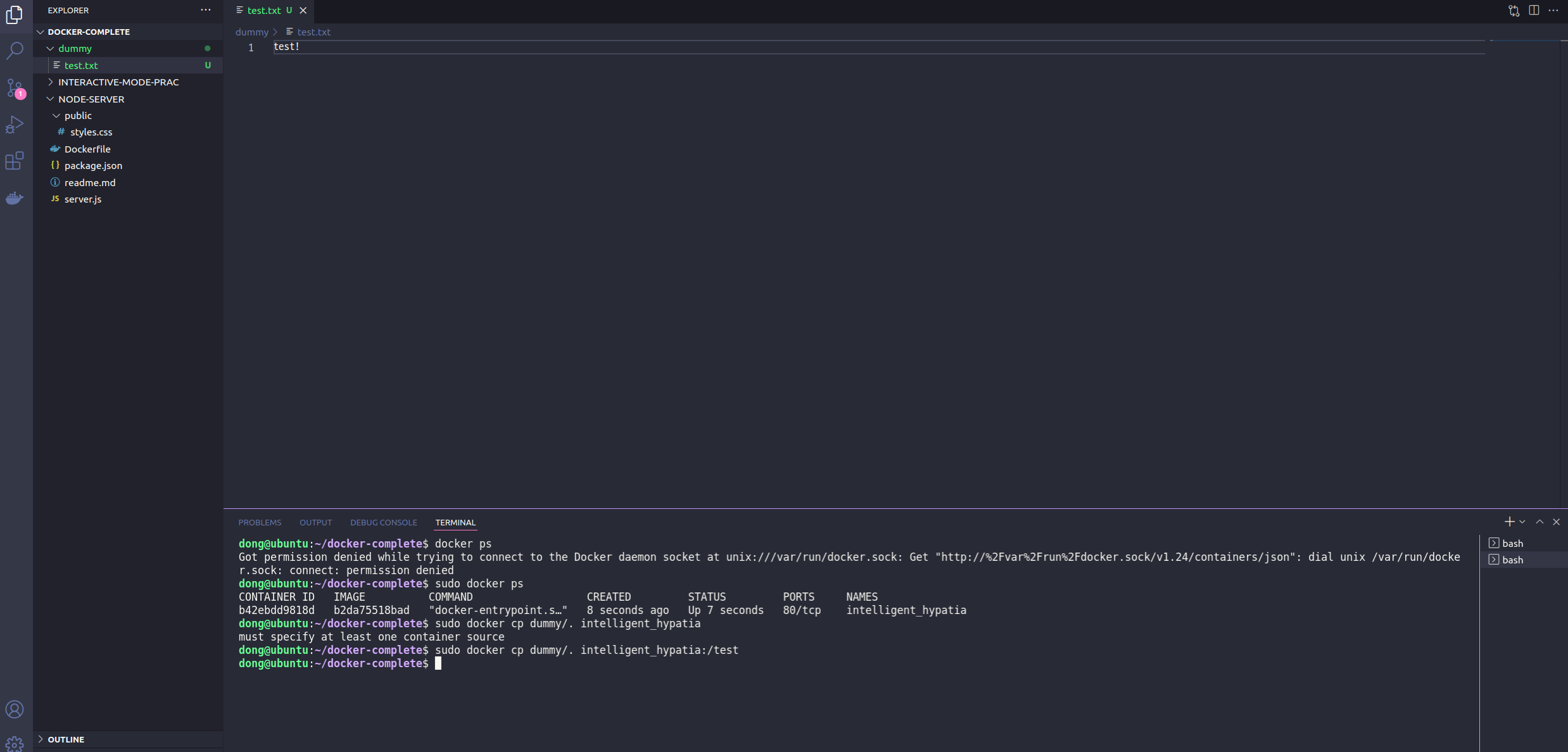This screenshot has width=1568, height=752.
Task: Click the Accounts icon at bottom sidebar
Action: (15, 709)
